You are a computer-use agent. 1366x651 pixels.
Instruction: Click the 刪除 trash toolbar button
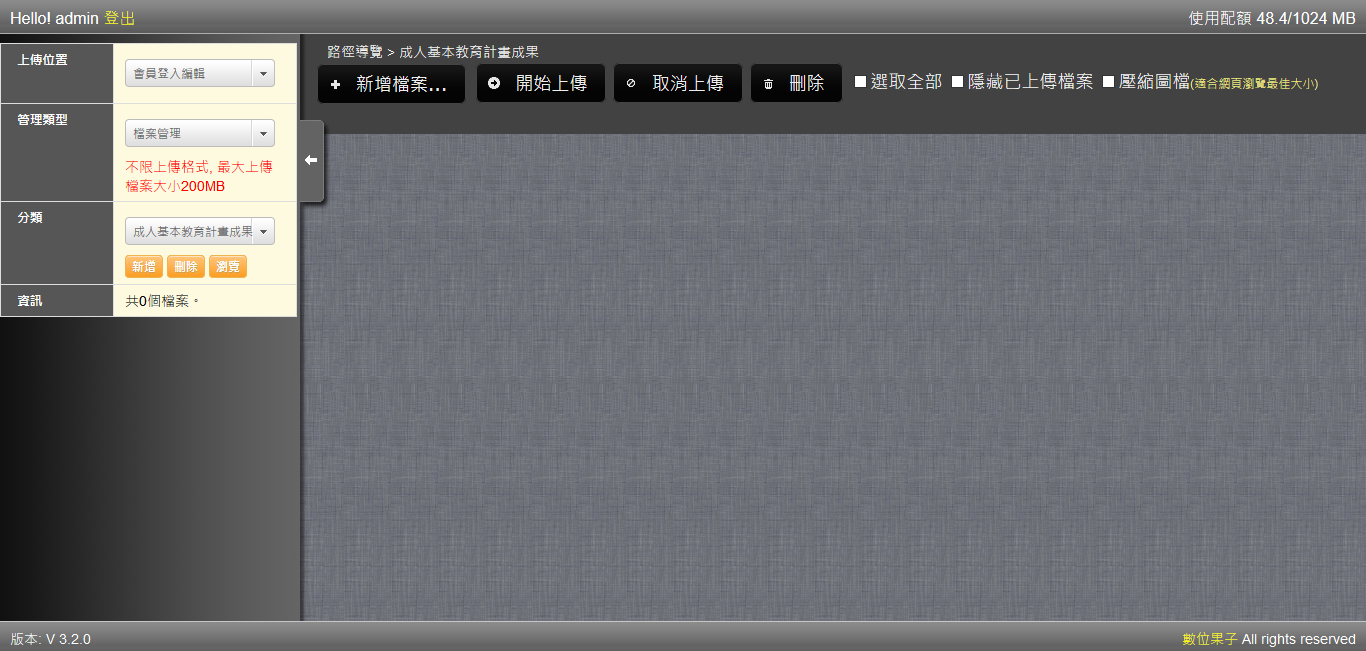[796, 84]
